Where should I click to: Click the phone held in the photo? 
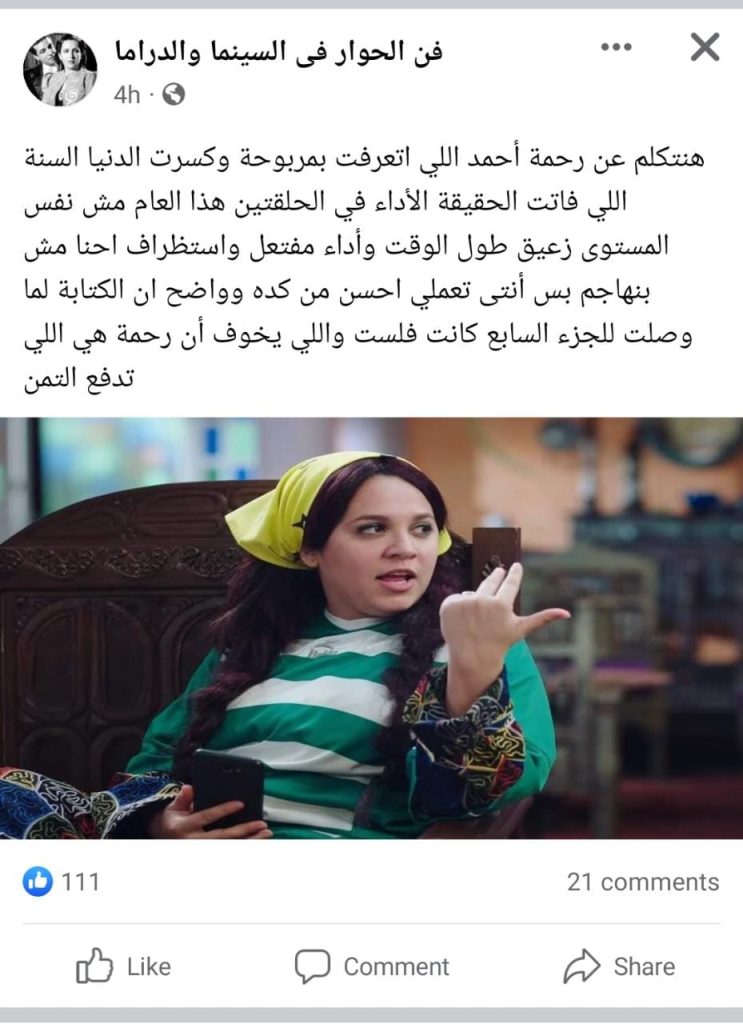click(x=228, y=788)
